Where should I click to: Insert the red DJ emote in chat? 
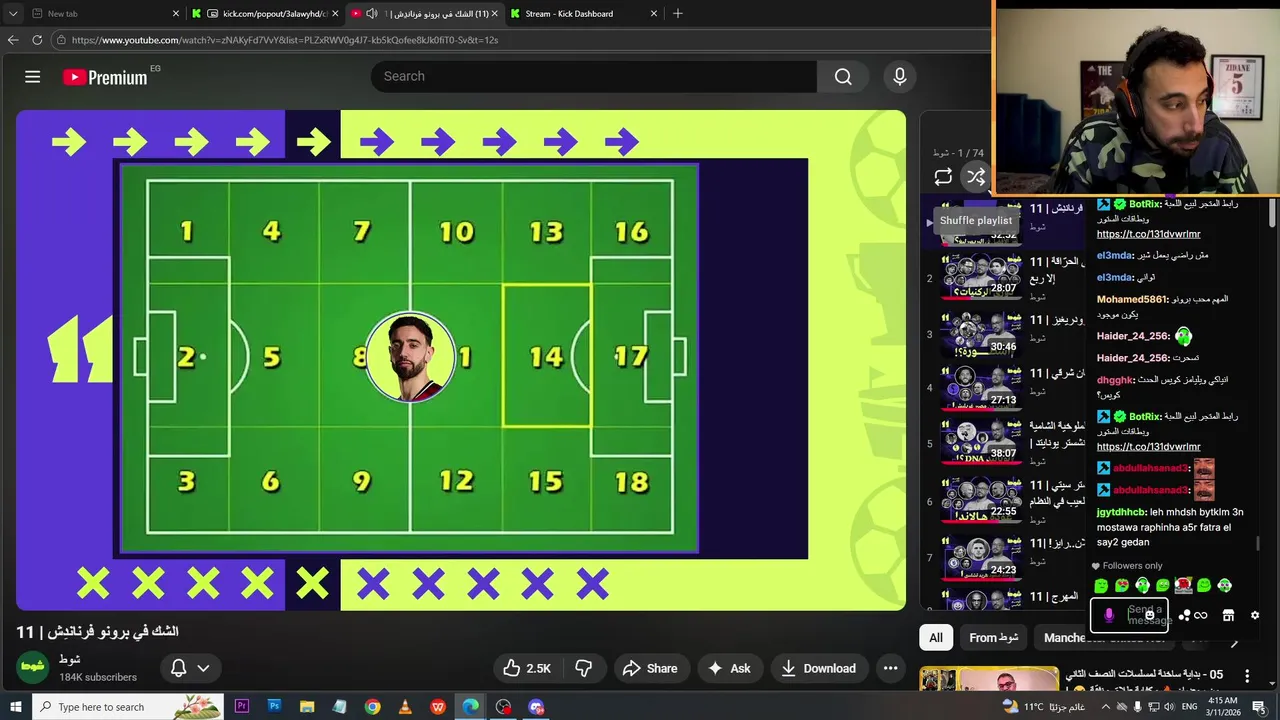tap(1183, 585)
